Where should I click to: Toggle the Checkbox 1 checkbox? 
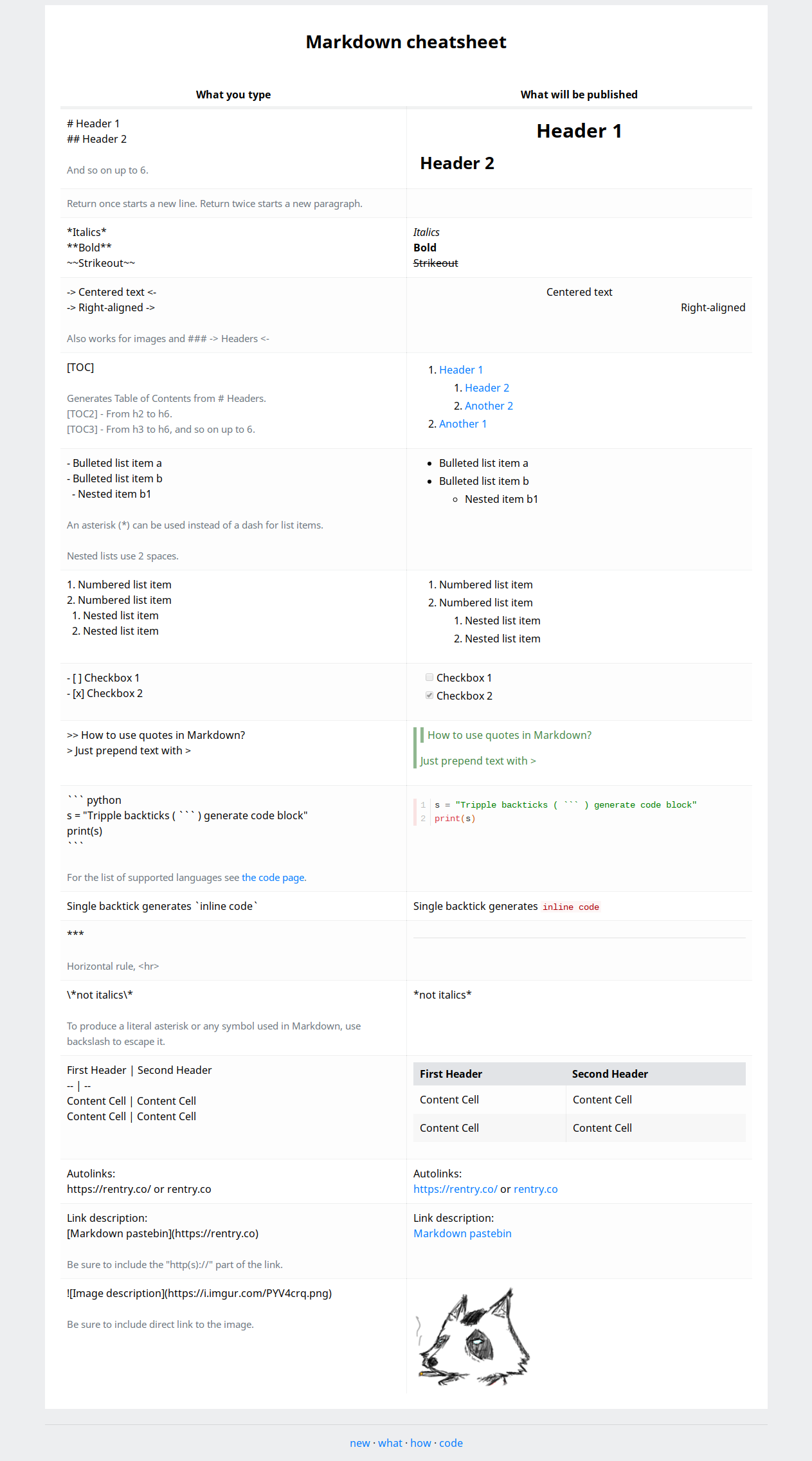coord(429,677)
